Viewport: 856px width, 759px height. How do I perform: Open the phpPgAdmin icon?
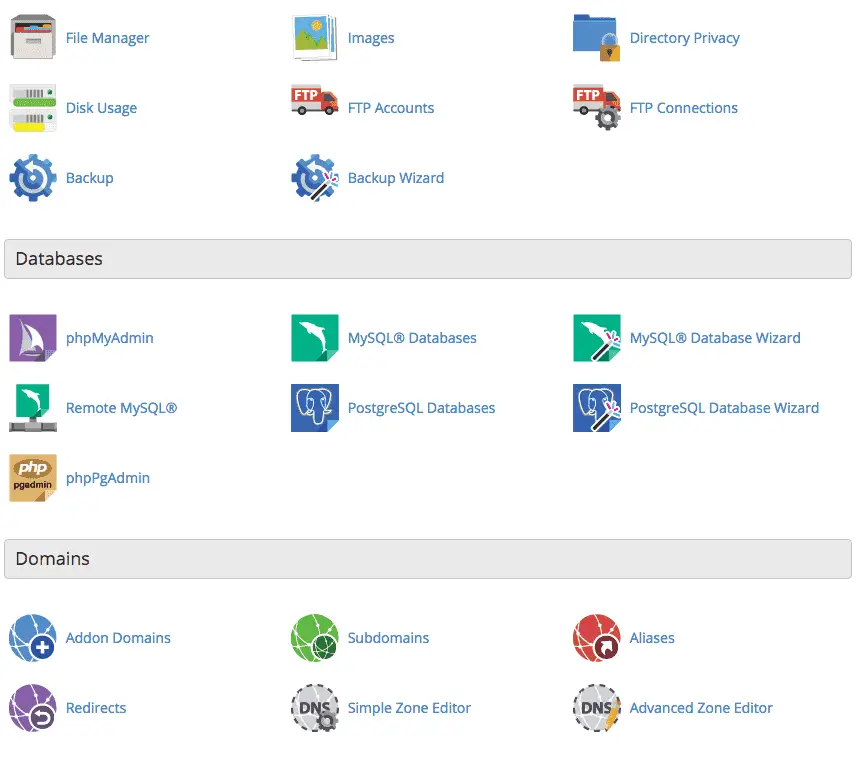click(x=33, y=478)
